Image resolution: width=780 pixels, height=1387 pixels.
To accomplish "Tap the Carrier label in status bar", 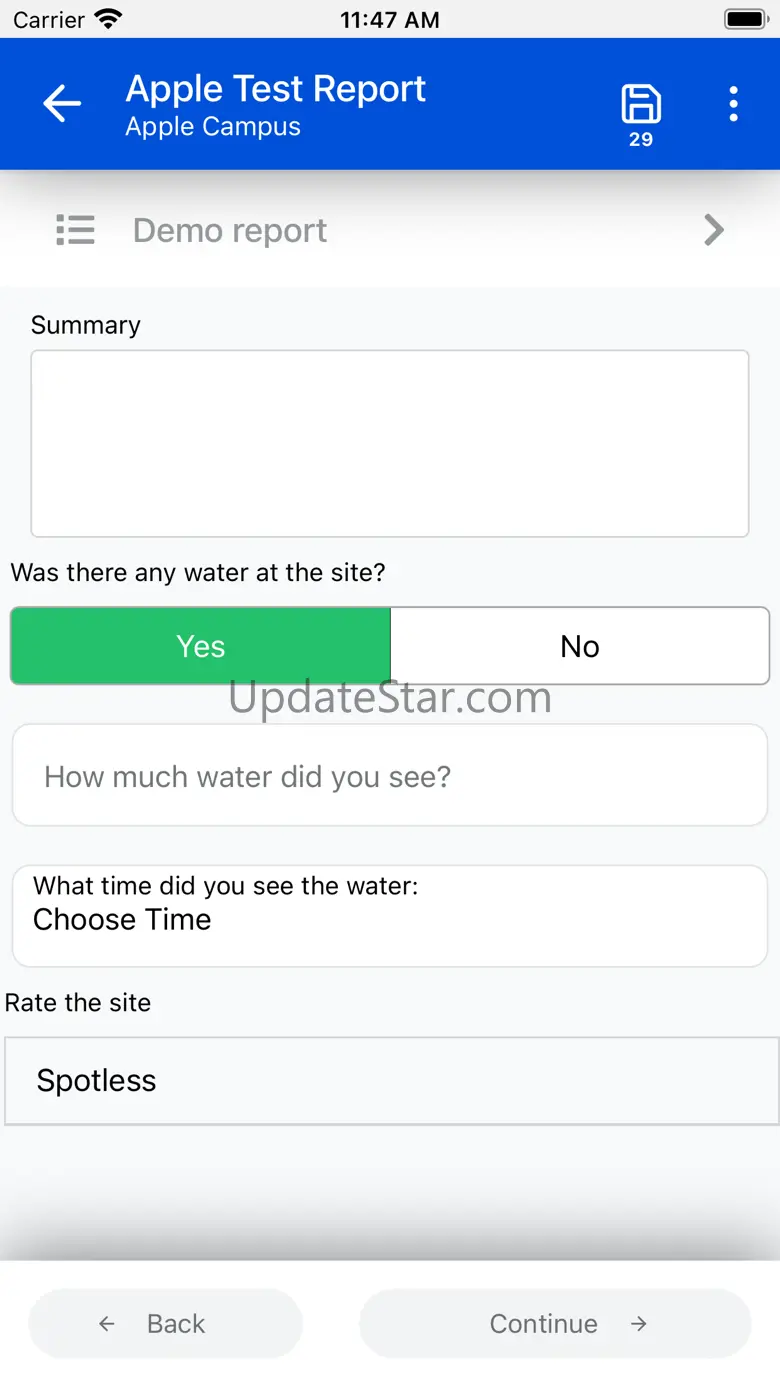I will [49, 19].
